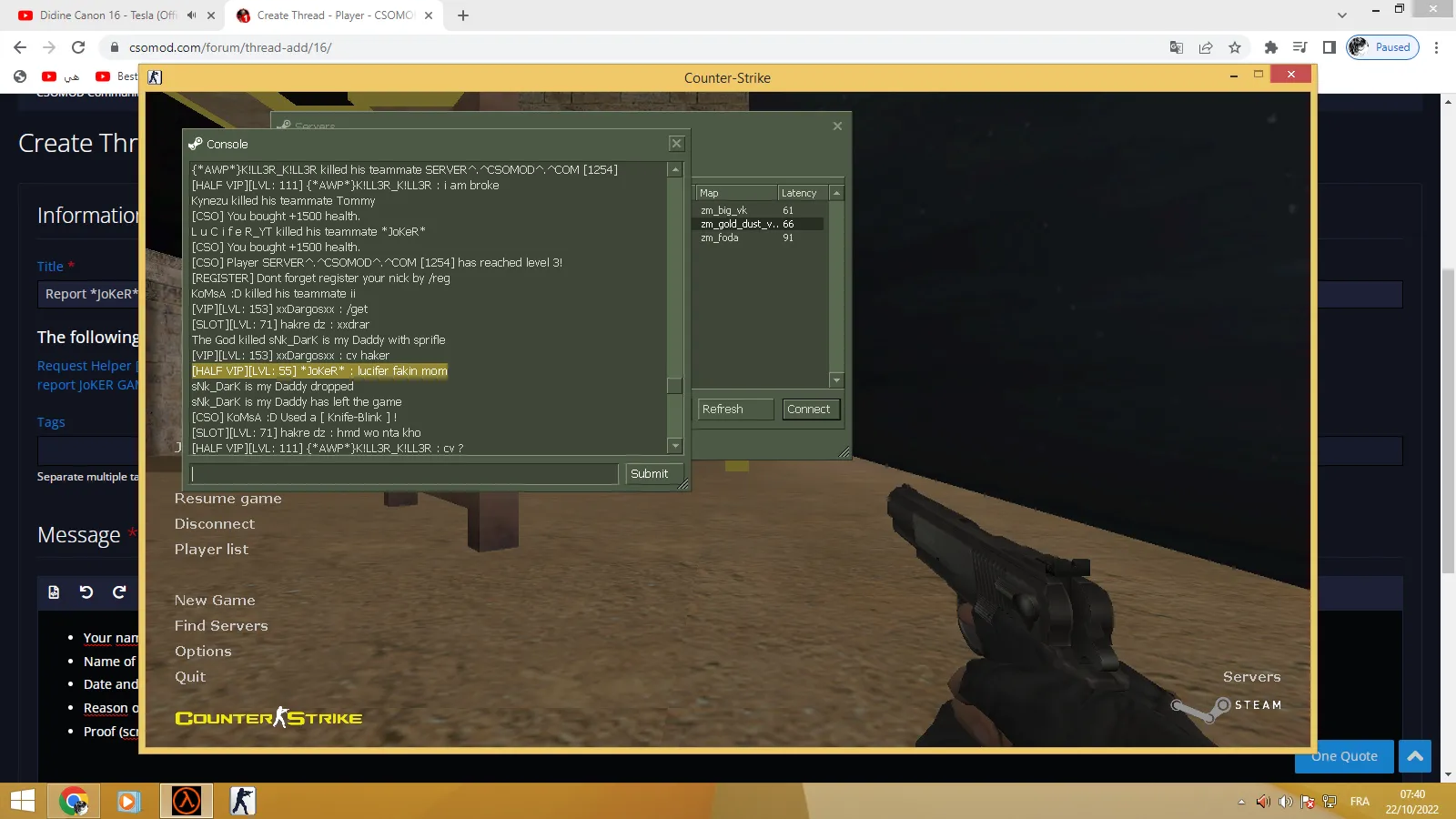The height and width of the screenshot is (819, 1456).
Task: Close the Console window
Action: (x=676, y=144)
